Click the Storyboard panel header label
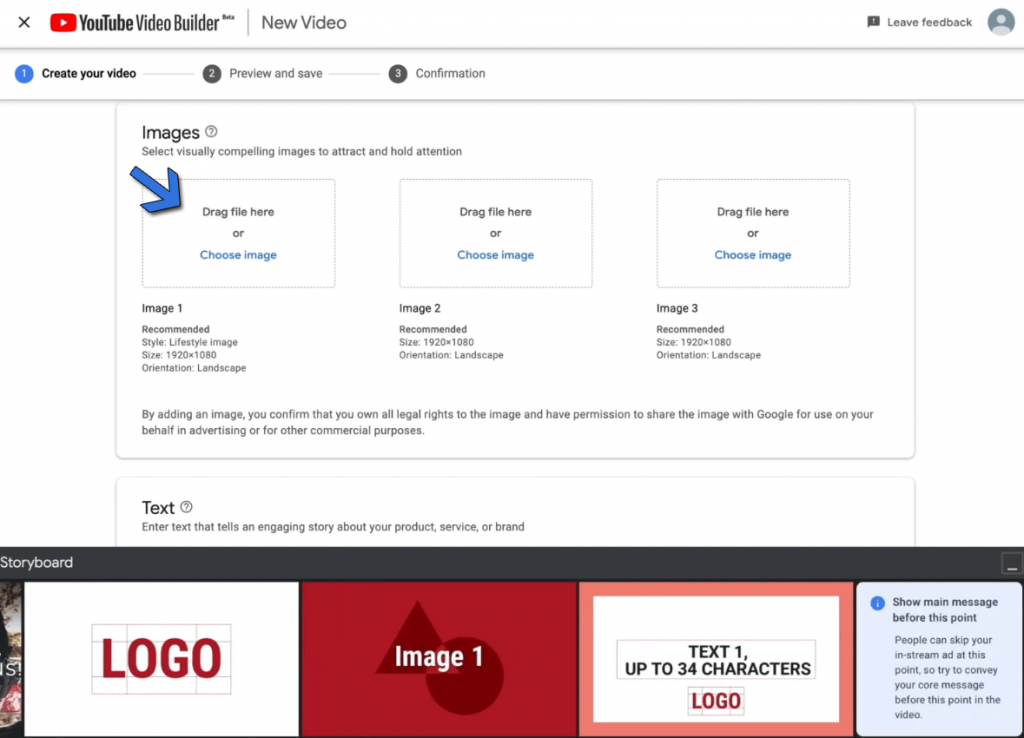This screenshot has height=738, width=1024. pos(37,562)
